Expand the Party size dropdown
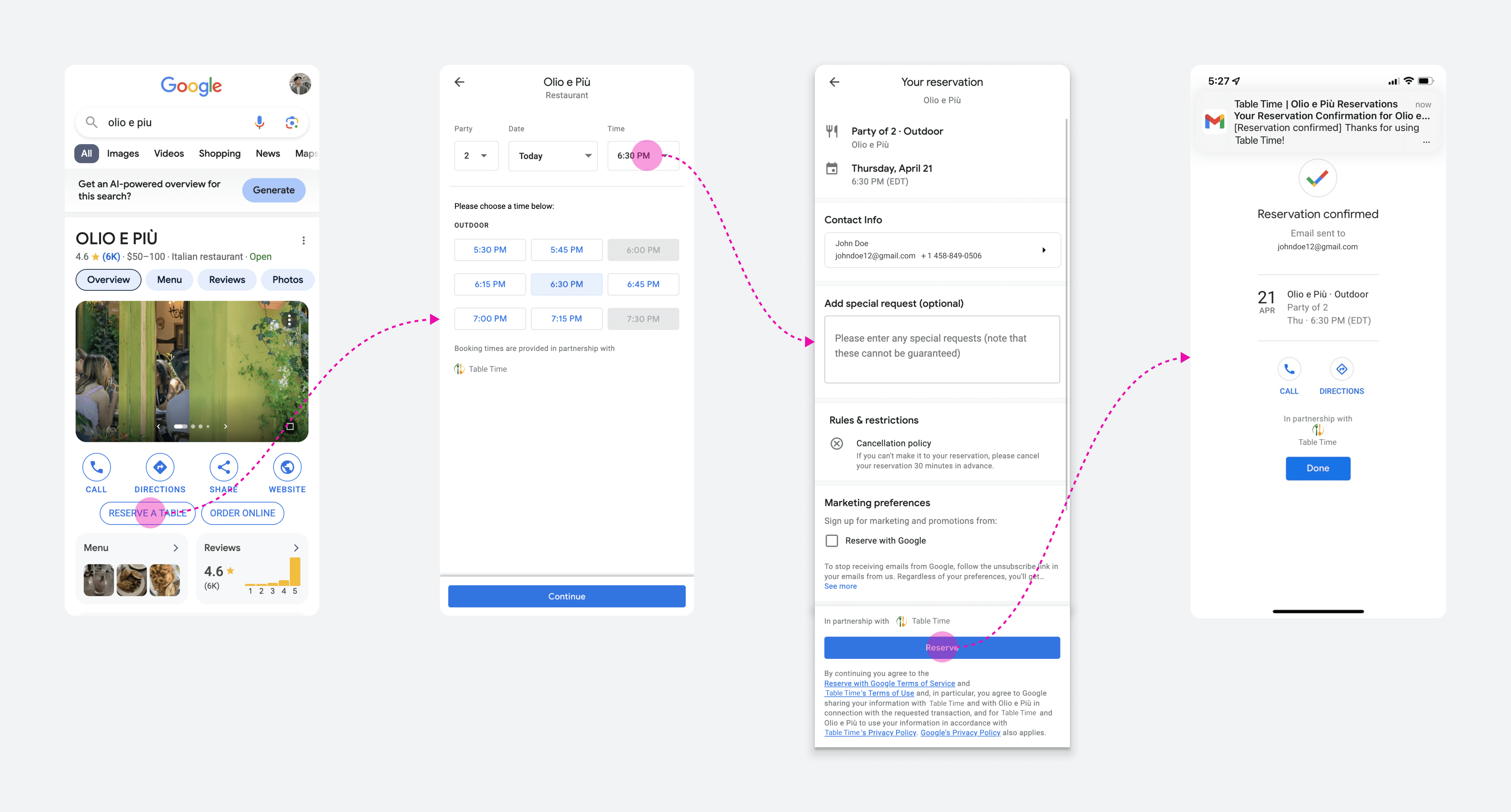The height and width of the screenshot is (812, 1511). tap(473, 155)
